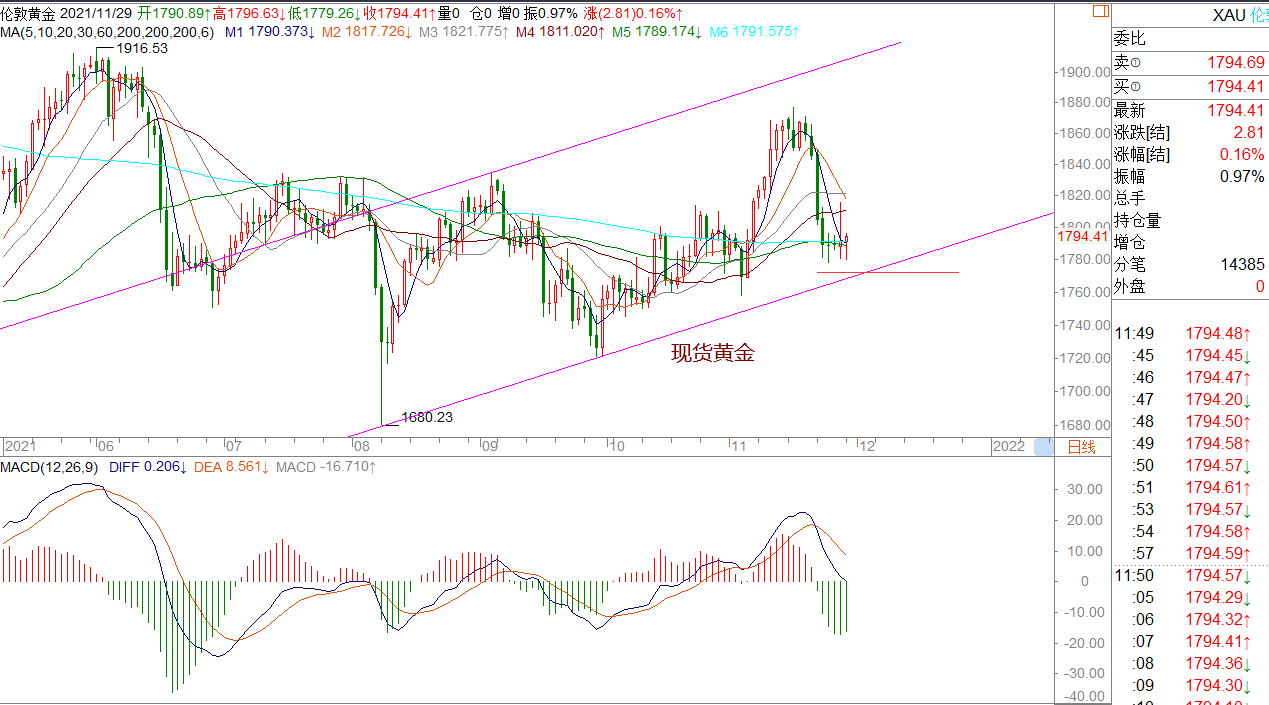This screenshot has height=705, width=1269.
Task: Select the 11:49 tick row 1794.48
Action: click(1190, 333)
